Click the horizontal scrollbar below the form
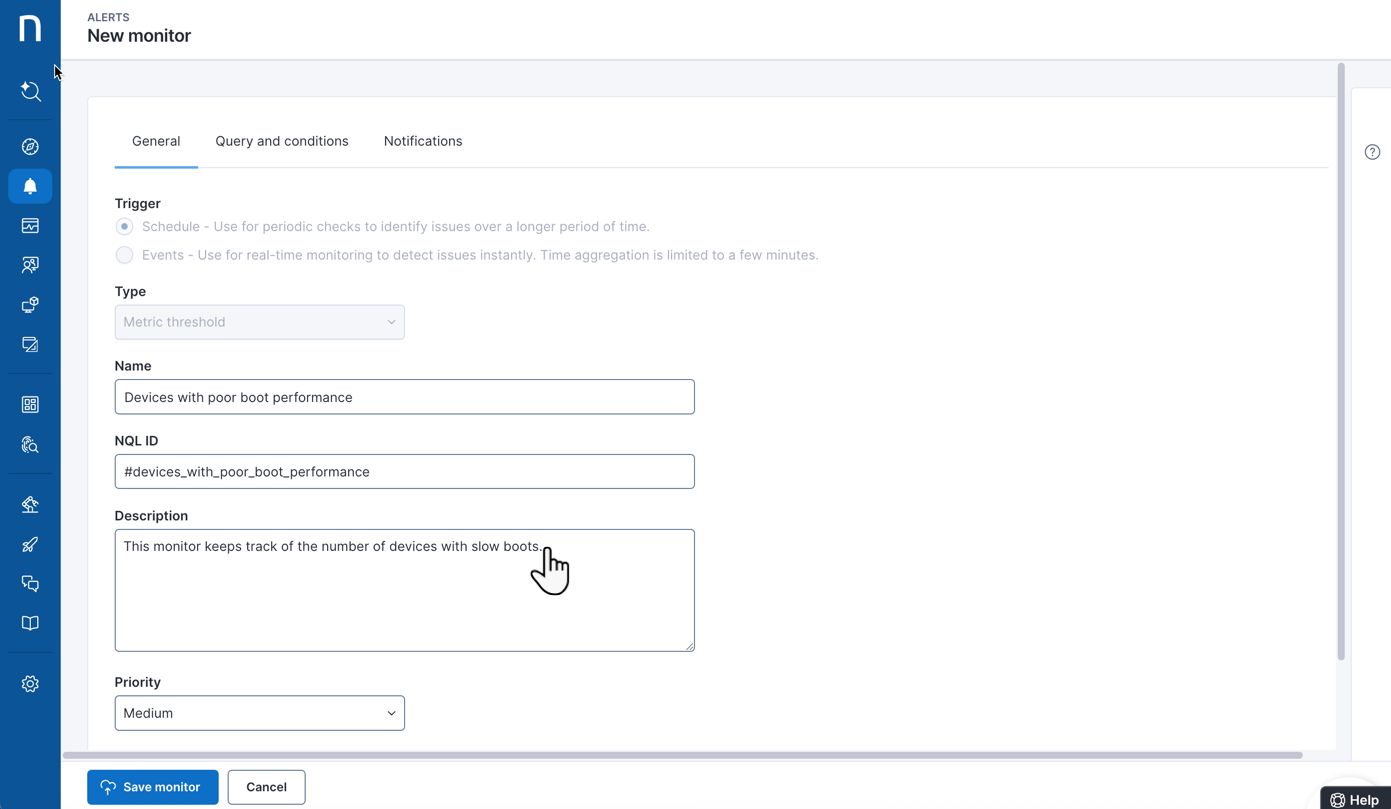1391x809 pixels. 682,755
